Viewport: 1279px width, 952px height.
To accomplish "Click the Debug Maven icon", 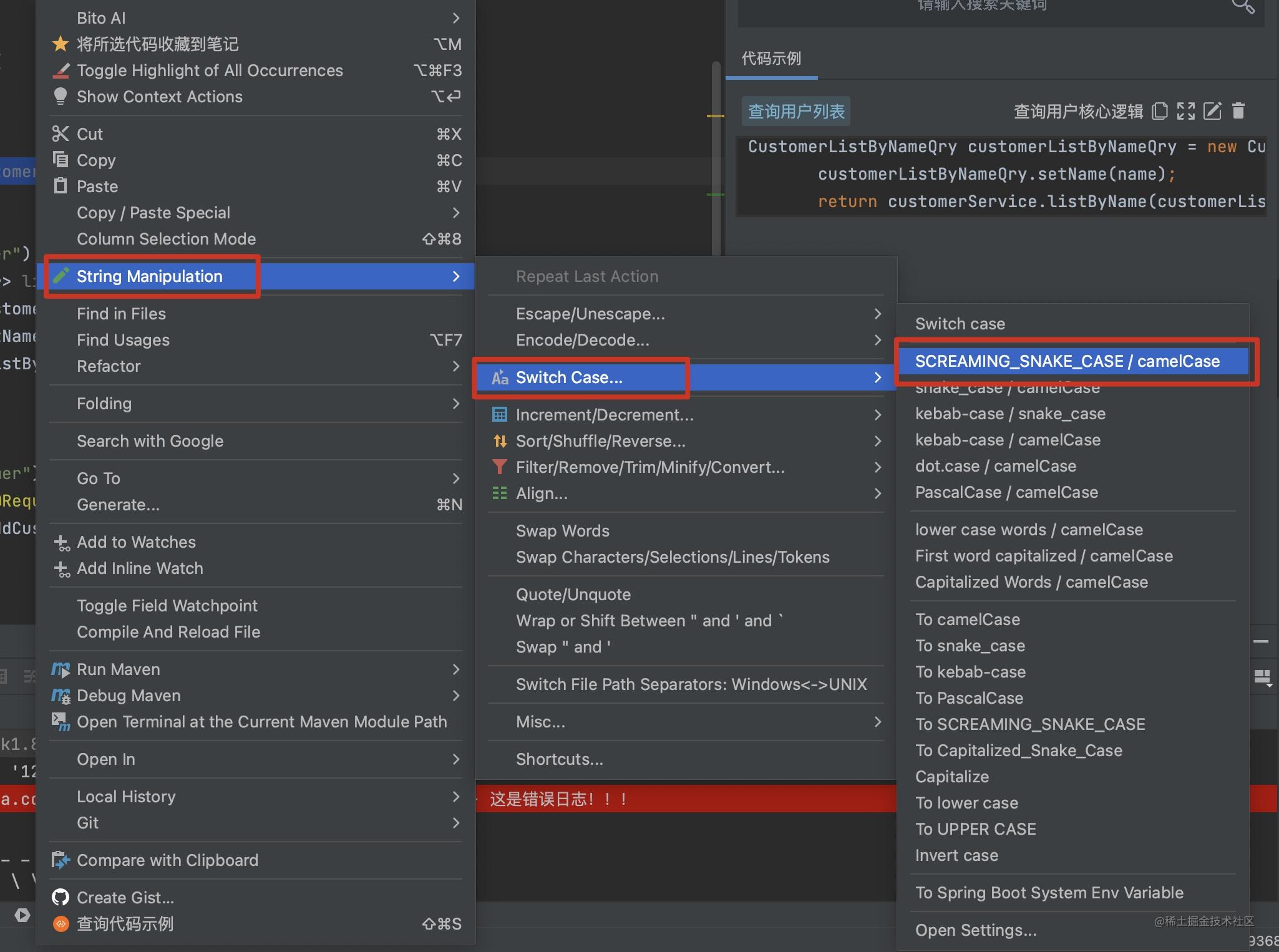I will 61,696.
